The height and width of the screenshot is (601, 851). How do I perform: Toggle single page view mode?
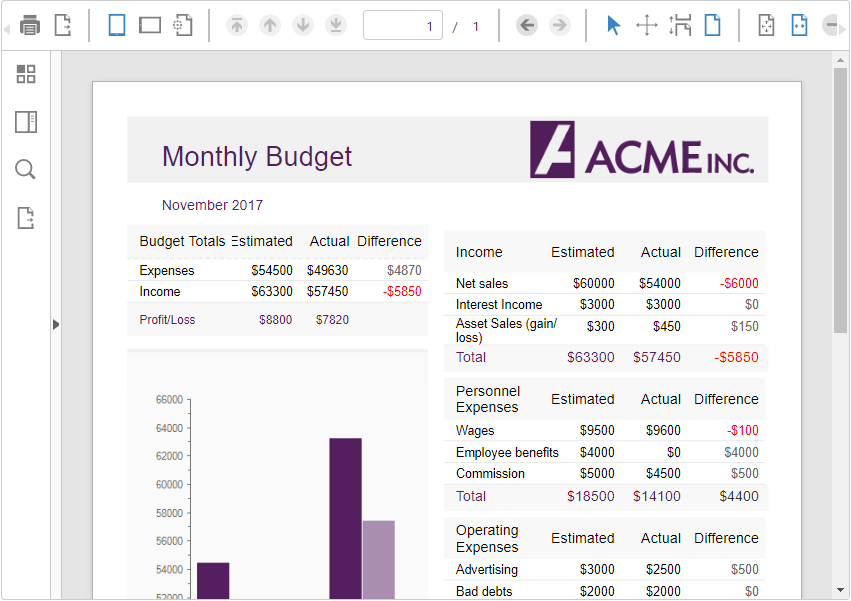pos(117,26)
